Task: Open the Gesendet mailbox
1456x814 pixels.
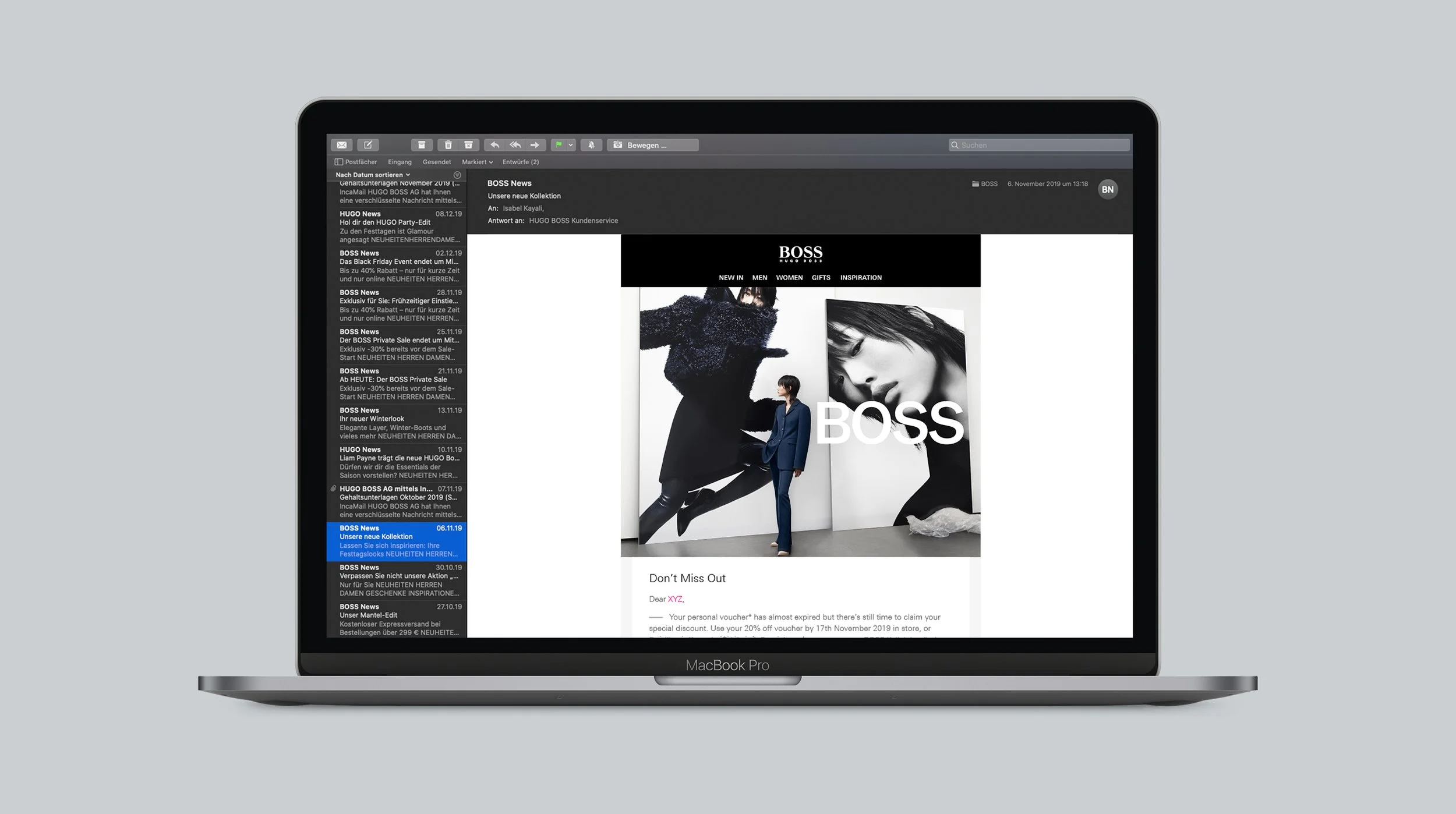Action: (437, 162)
